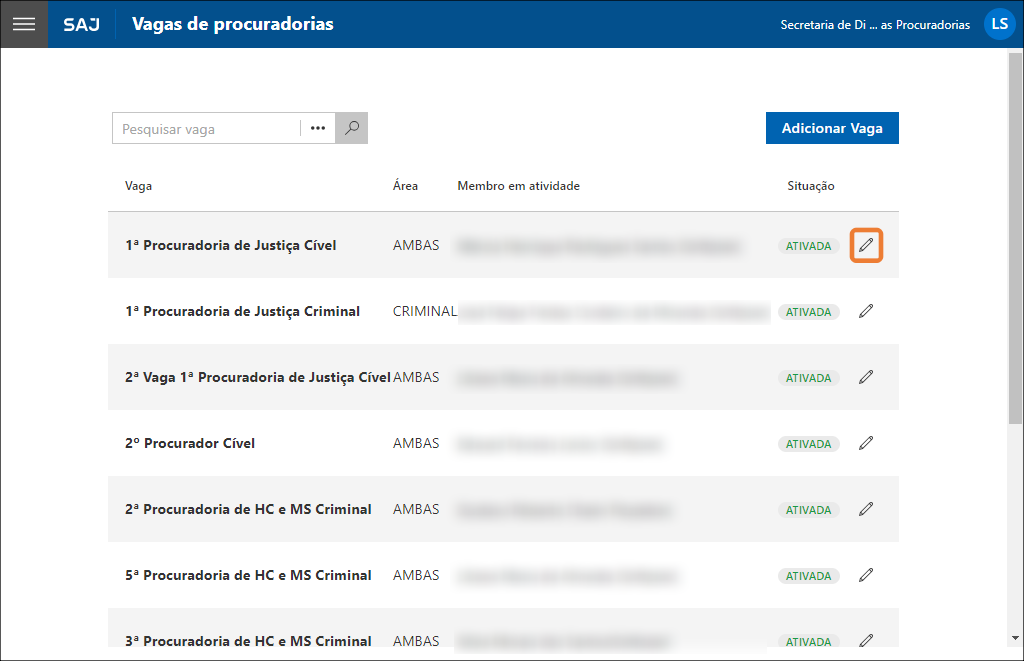Edit the 5ª Procuradoria de HC e MS Criminal
1024x661 pixels.
pyautogui.click(x=866, y=575)
